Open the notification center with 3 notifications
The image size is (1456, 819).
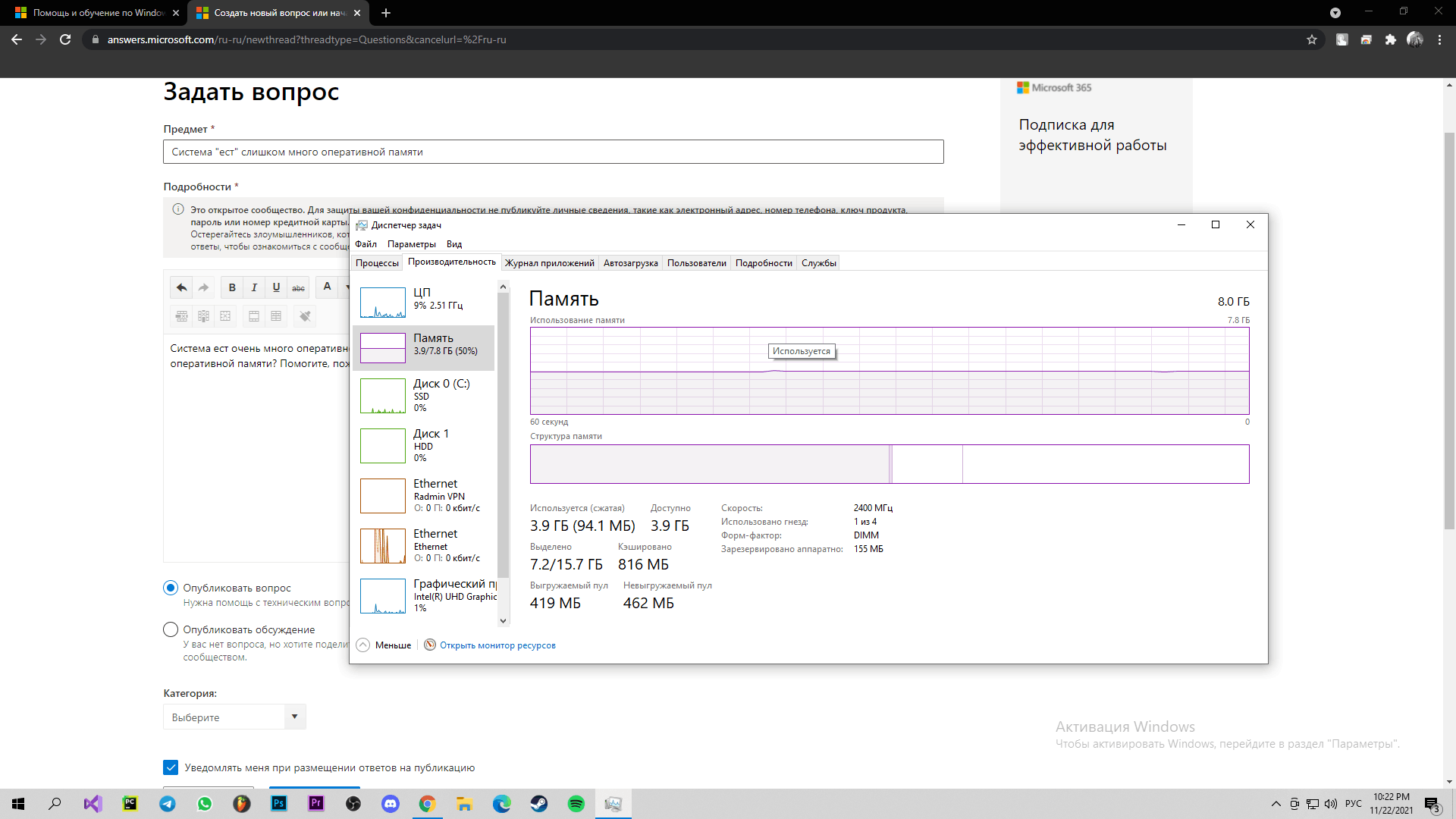click(1432, 805)
